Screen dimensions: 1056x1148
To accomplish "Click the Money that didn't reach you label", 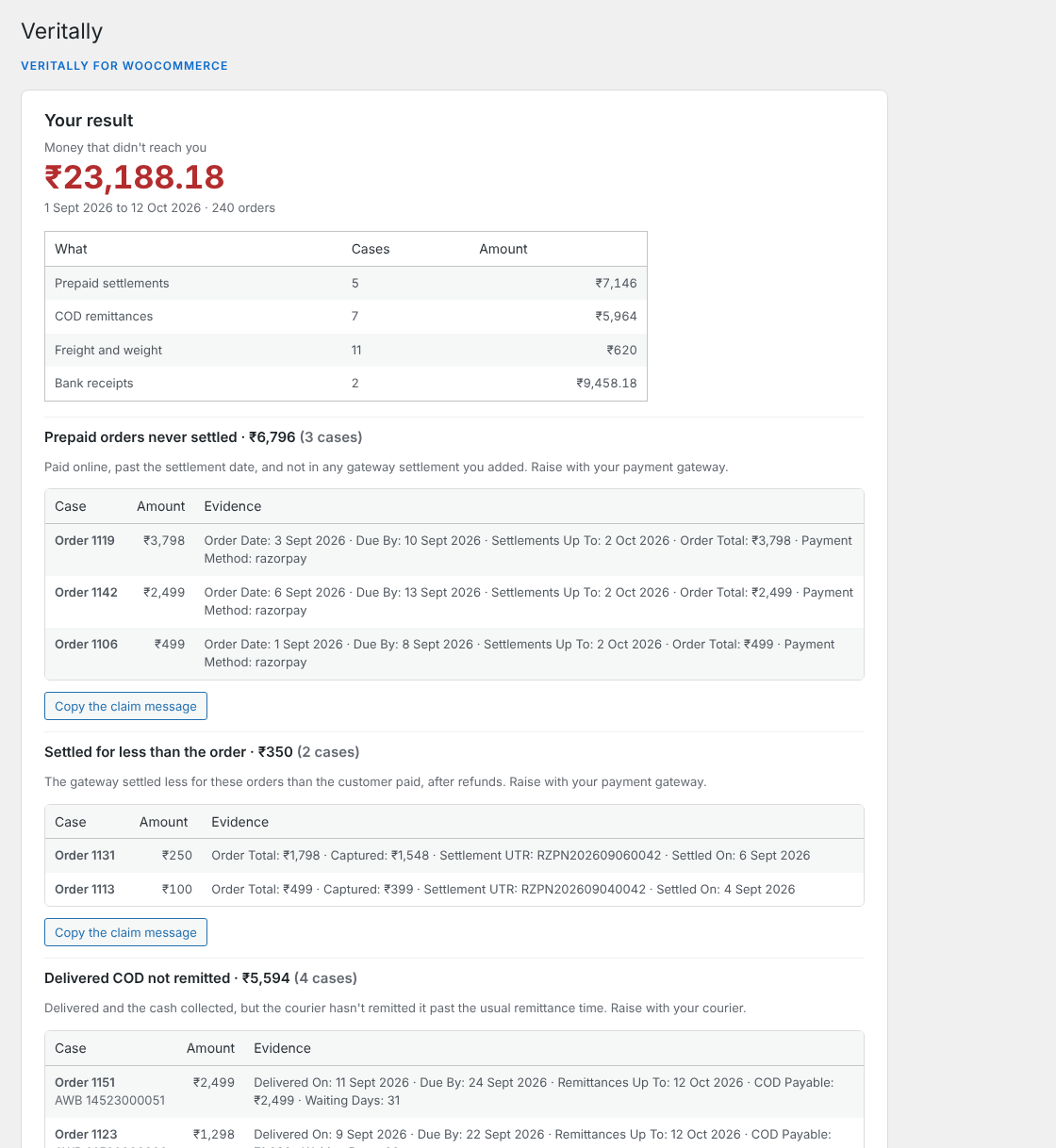I will point(125,148).
